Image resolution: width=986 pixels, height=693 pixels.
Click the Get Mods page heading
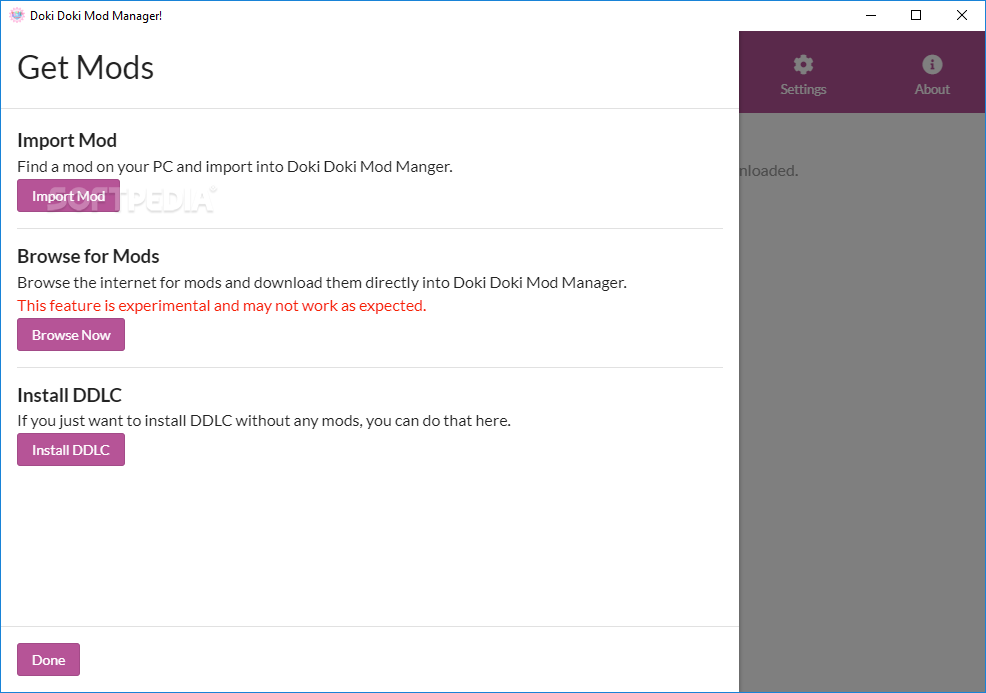(x=86, y=67)
